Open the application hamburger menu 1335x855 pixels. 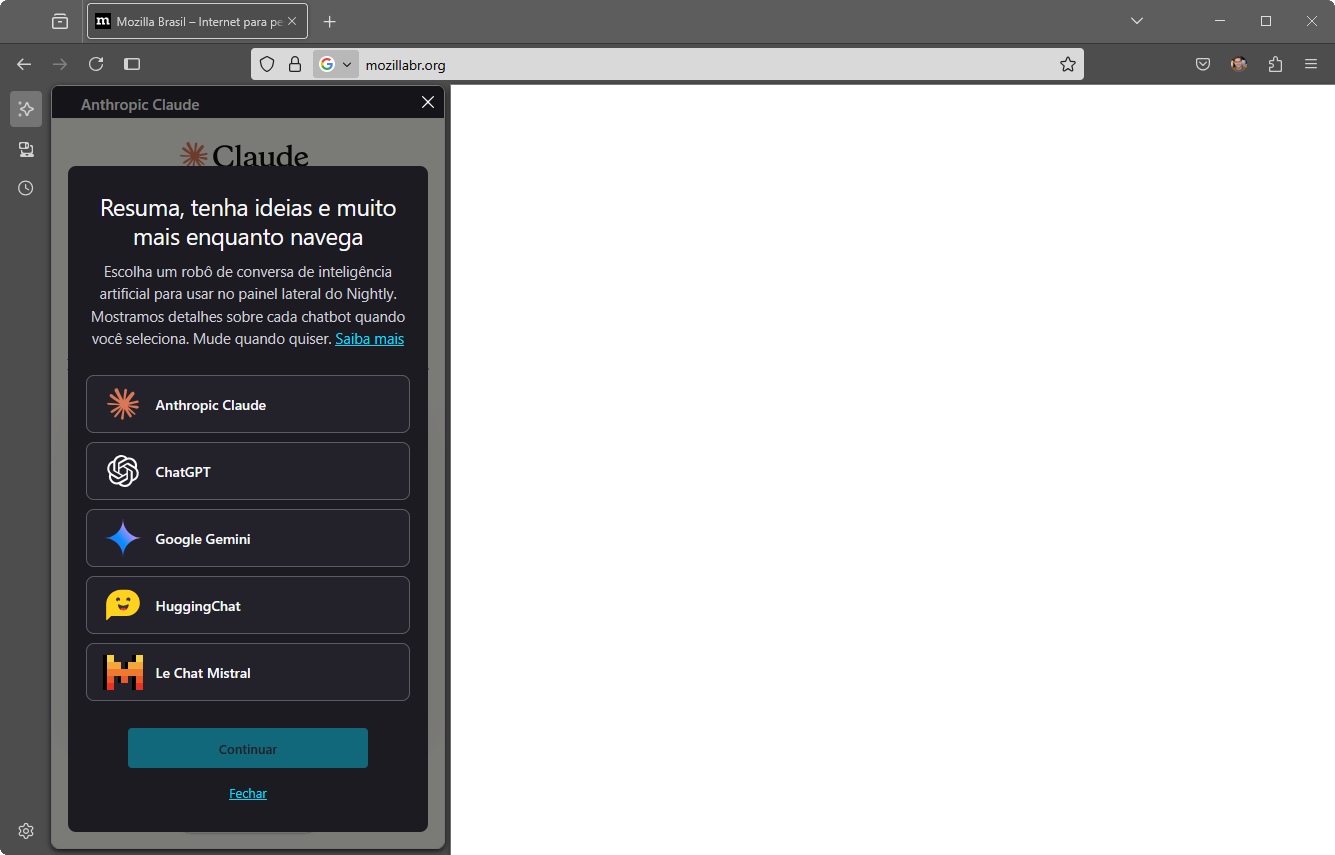point(1311,64)
